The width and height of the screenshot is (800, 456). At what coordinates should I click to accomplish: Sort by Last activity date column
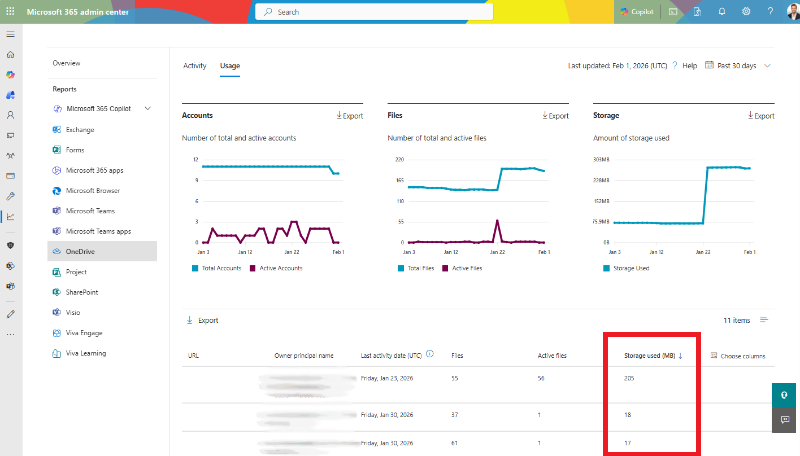391,356
